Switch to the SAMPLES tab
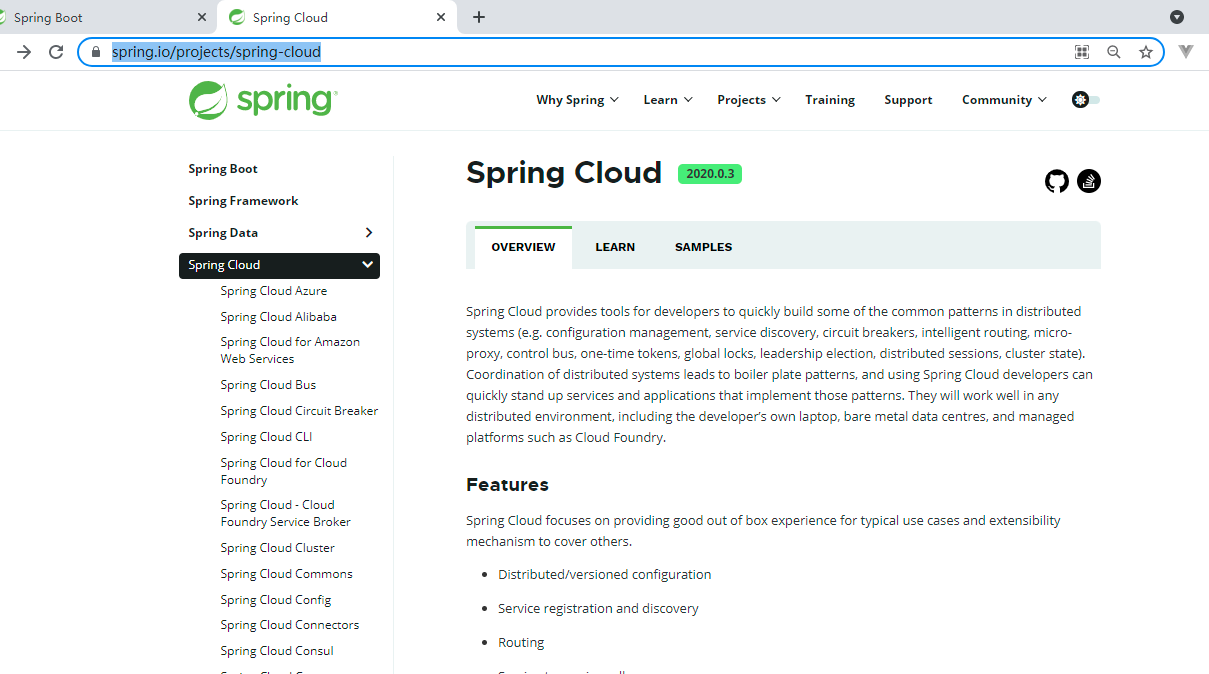The image size is (1209, 674). tap(703, 247)
